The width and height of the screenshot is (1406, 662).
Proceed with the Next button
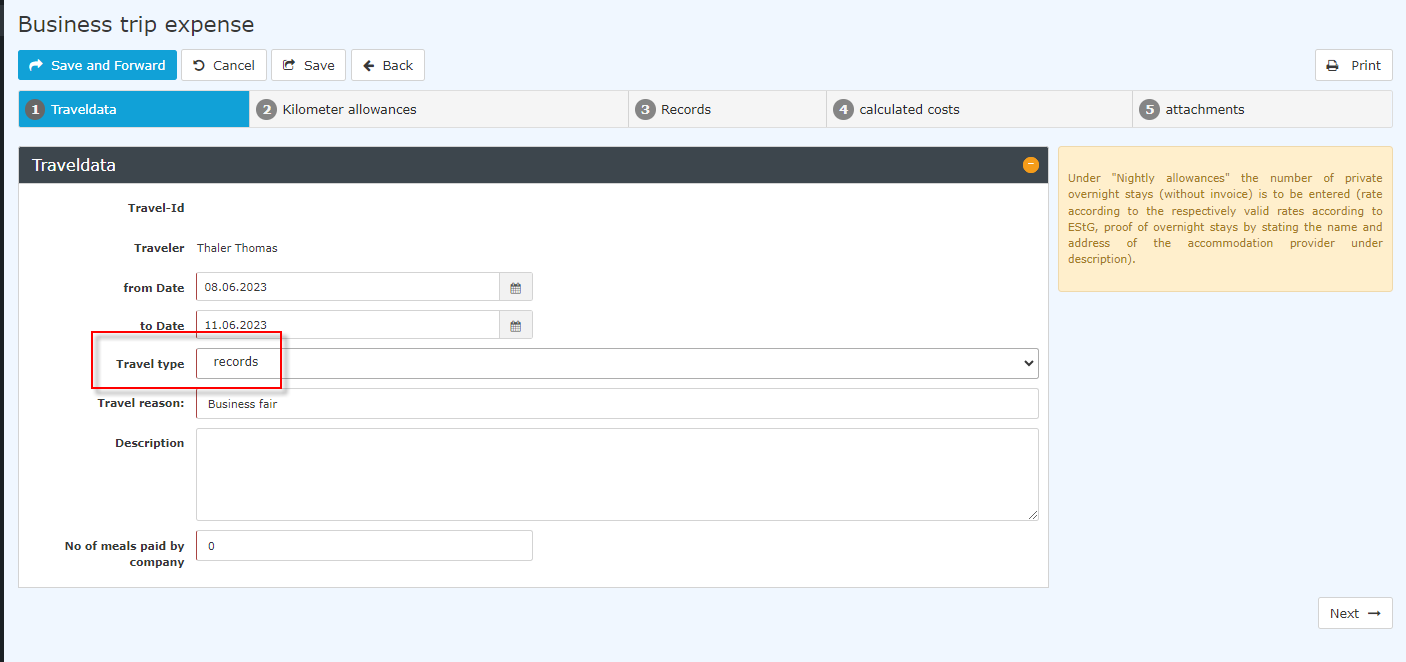click(1354, 613)
